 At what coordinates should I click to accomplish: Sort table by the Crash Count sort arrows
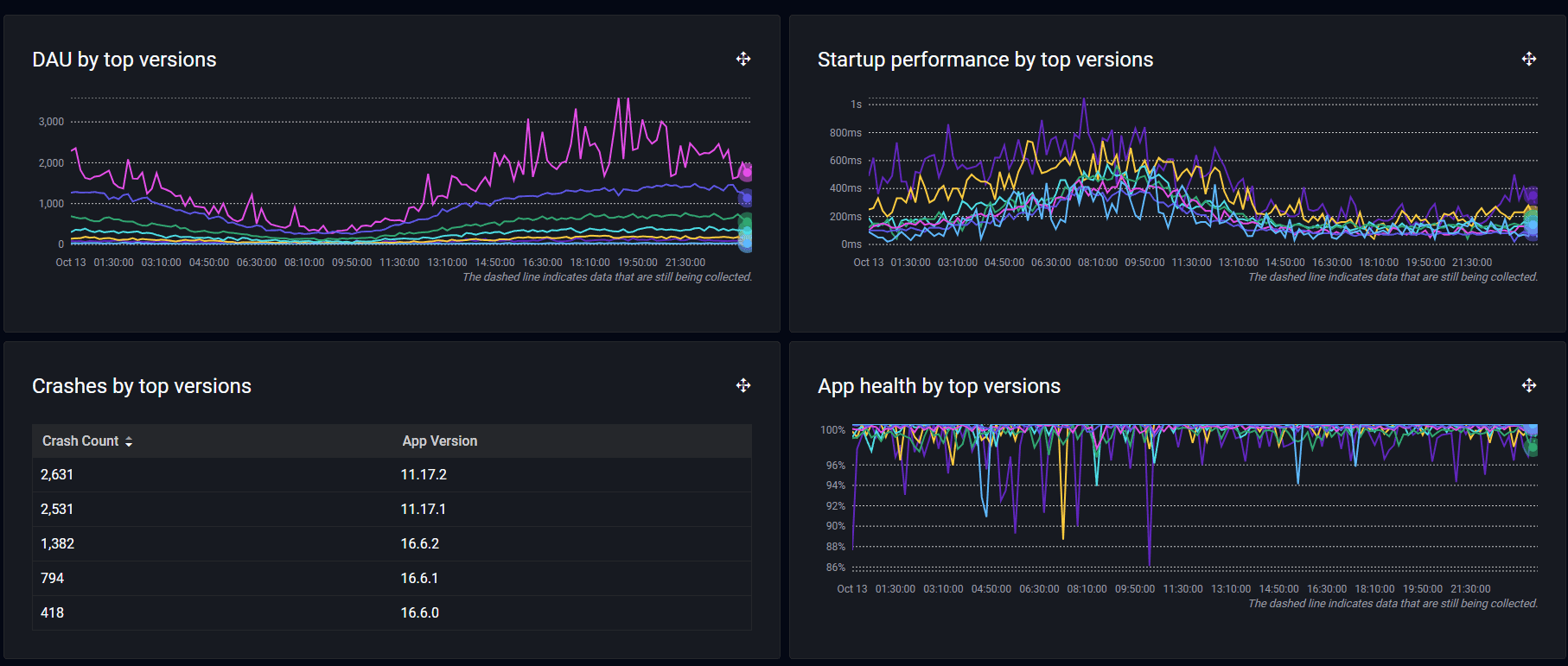click(x=129, y=441)
